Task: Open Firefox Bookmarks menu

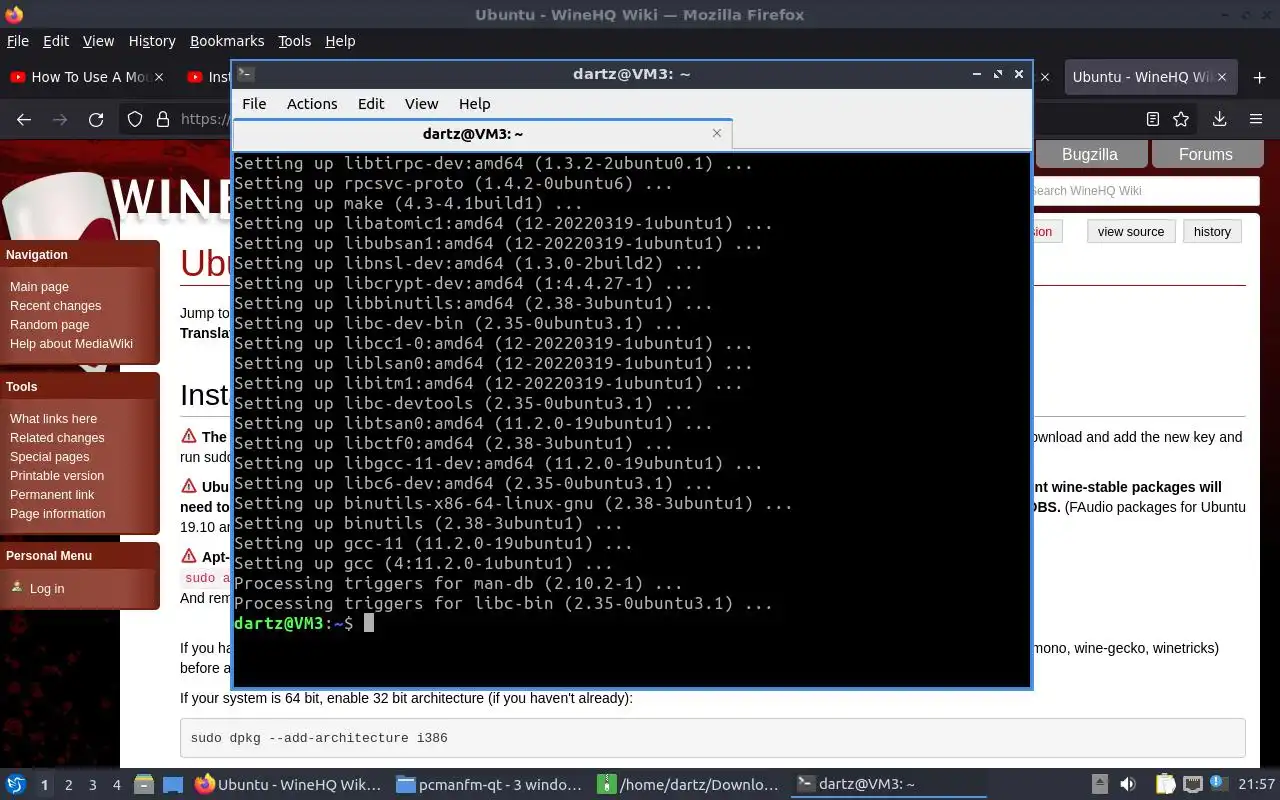Action: click(227, 41)
